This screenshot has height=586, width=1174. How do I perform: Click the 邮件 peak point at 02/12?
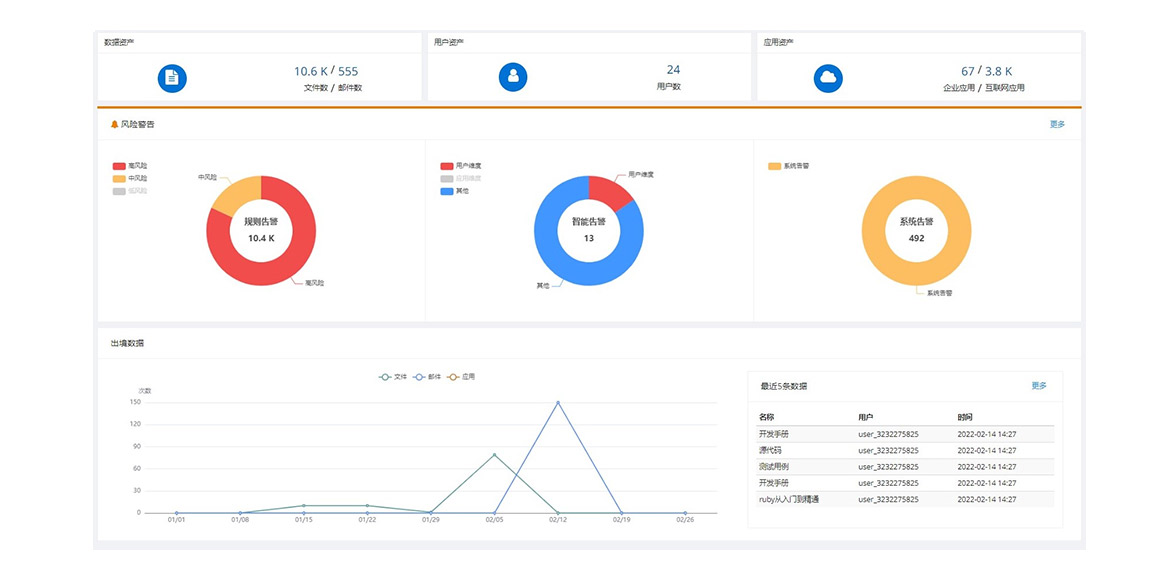(558, 402)
